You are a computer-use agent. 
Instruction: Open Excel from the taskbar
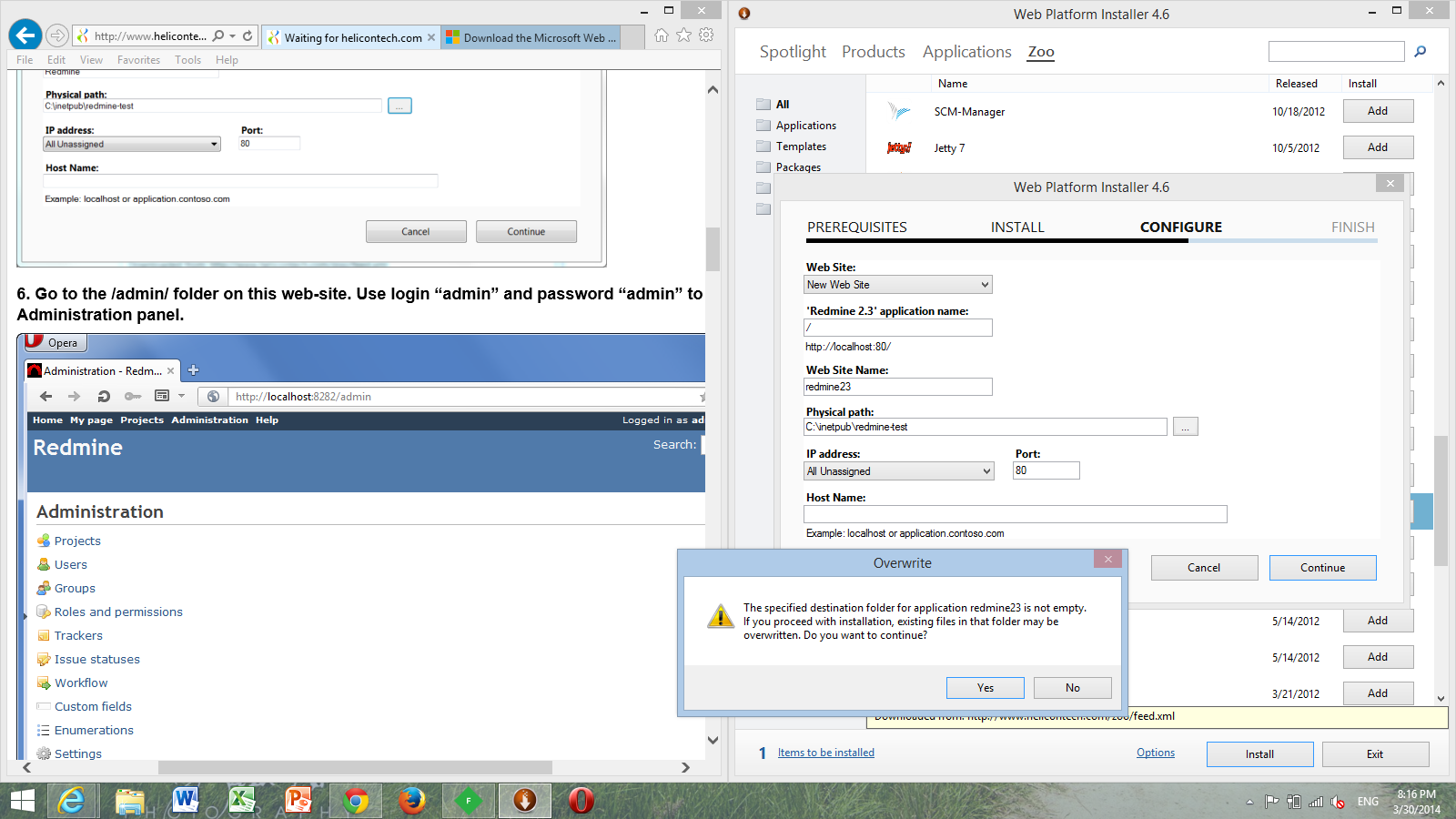click(x=242, y=801)
